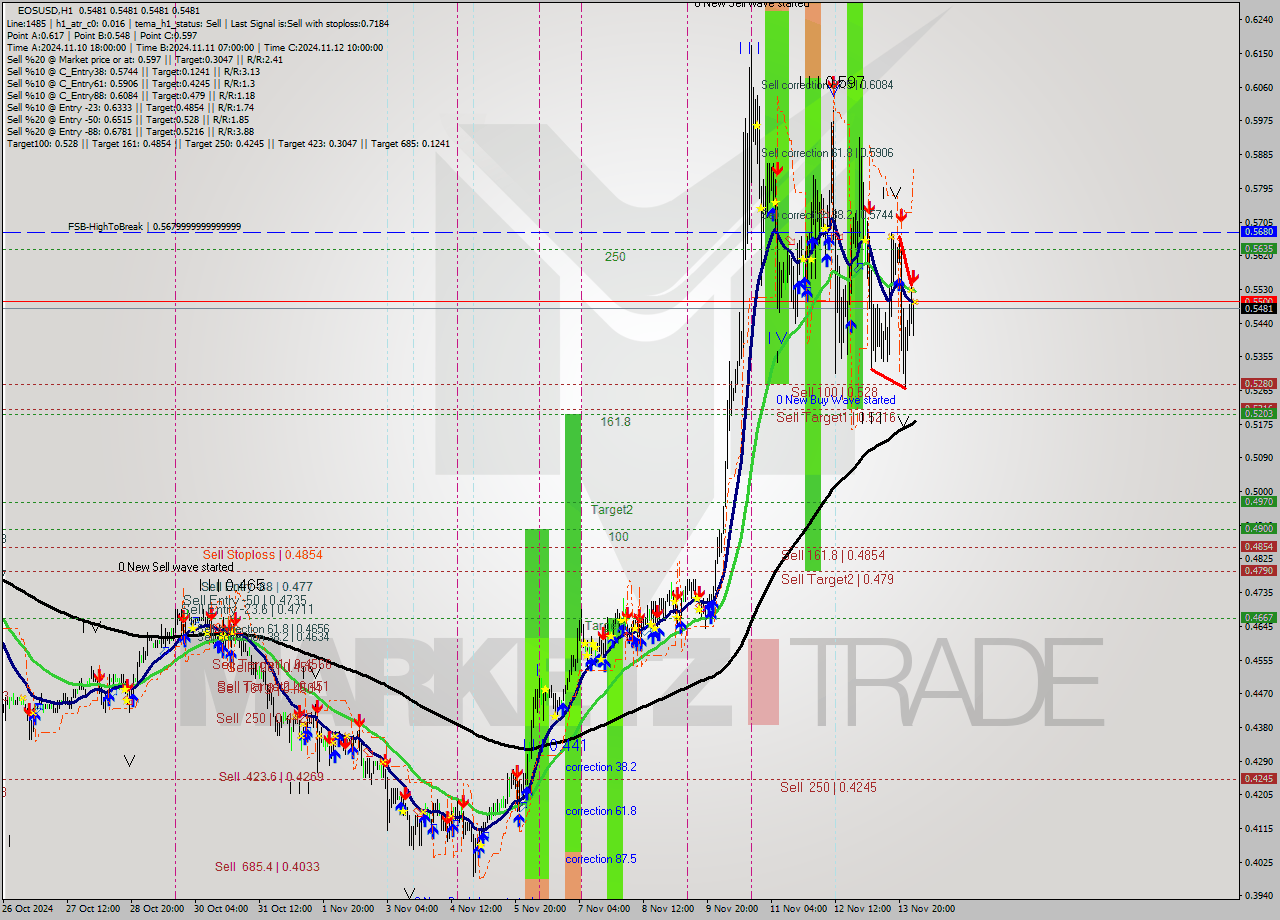The width and height of the screenshot is (1280, 920).
Task: Click the blue correction 61.8 label
Action: click(600, 811)
